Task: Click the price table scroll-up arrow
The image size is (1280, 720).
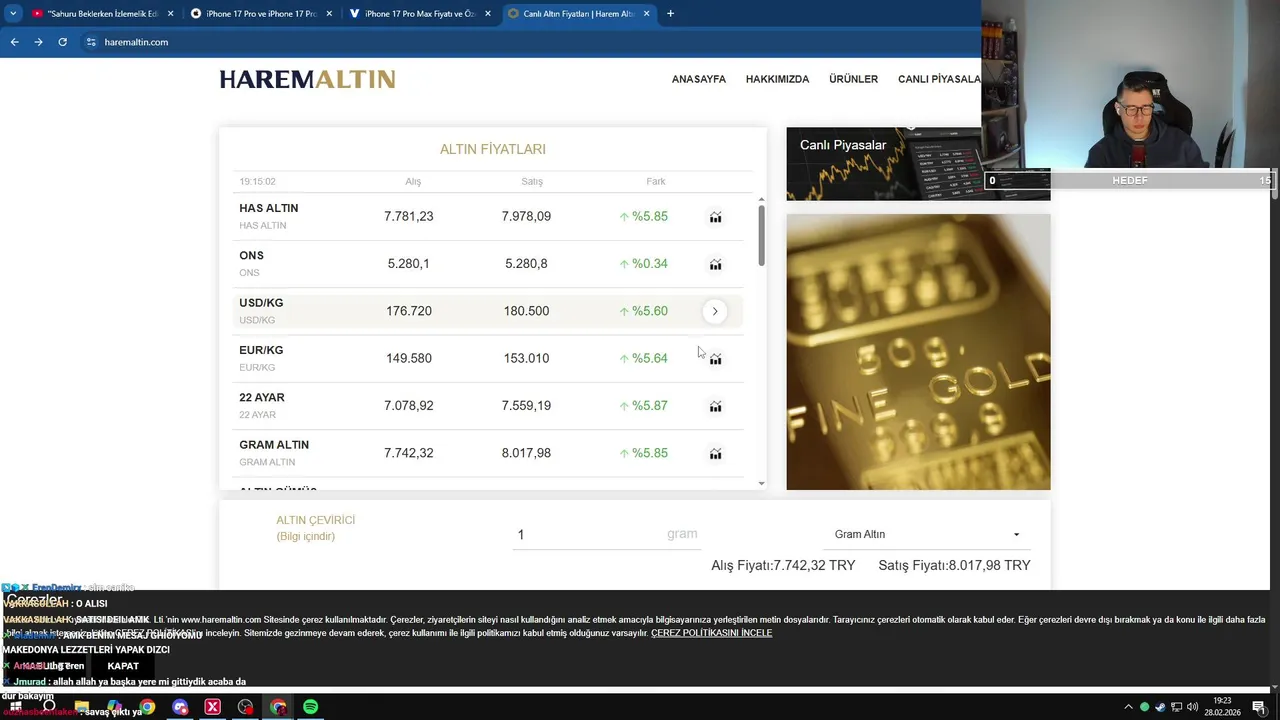Action: pos(761,199)
